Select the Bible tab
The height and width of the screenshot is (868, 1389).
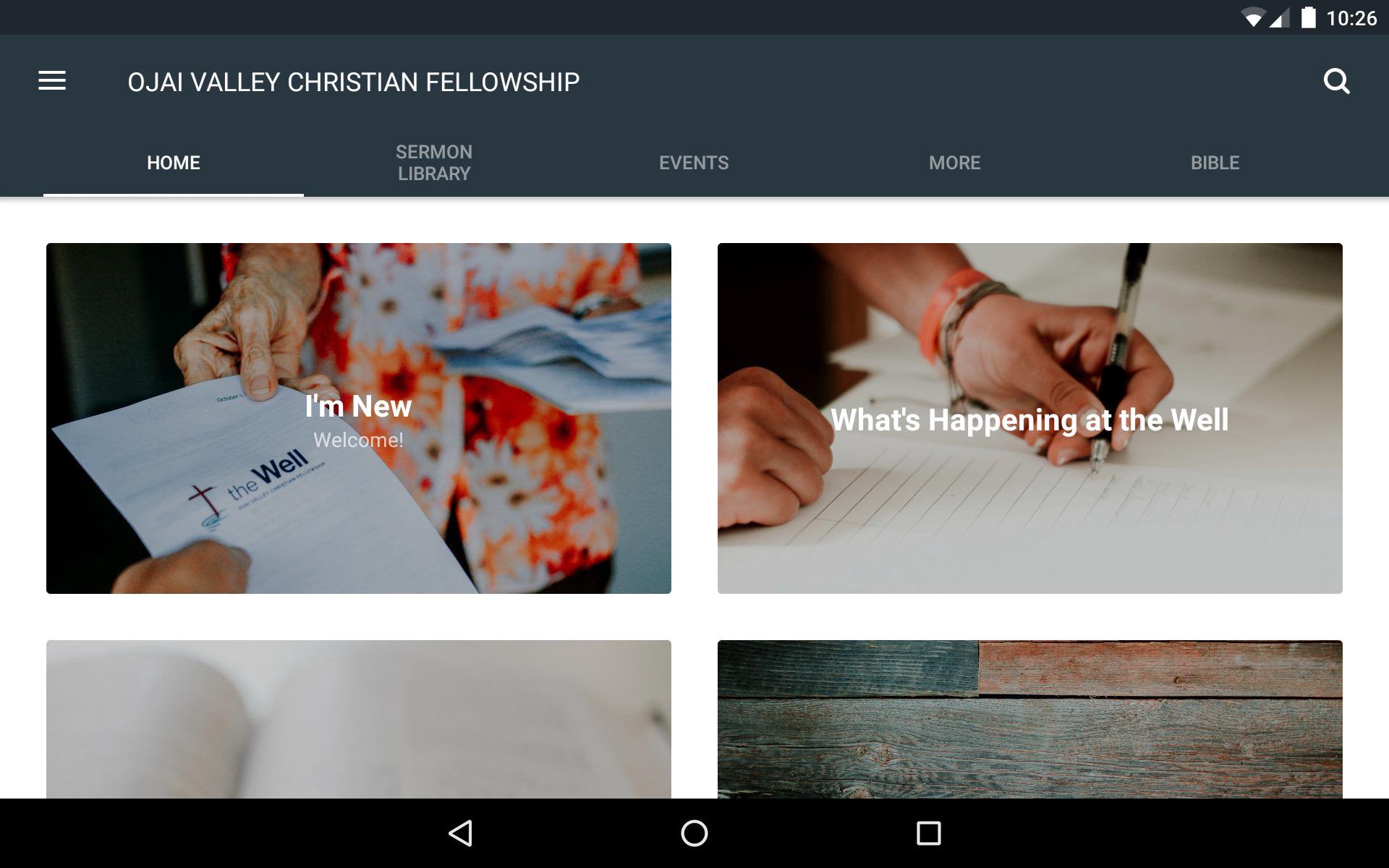pyautogui.click(x=1215, y=163)
